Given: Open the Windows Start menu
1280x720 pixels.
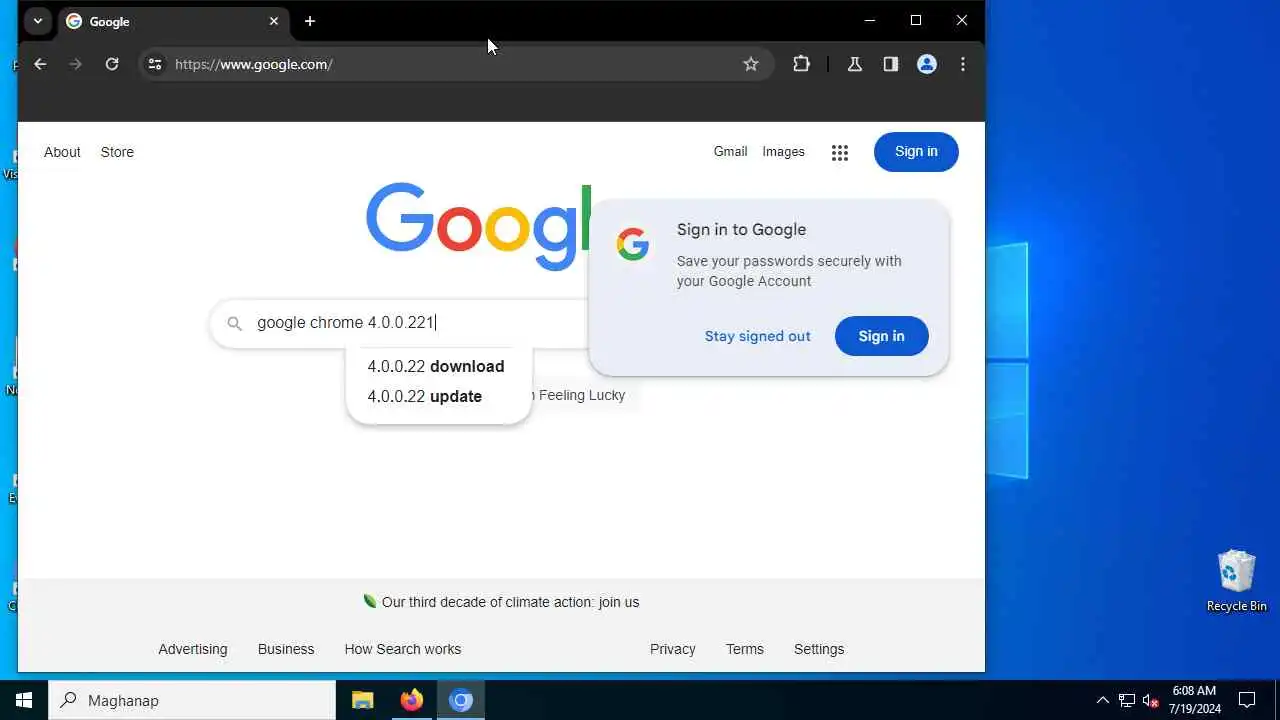Looking at the screenshot, I should (x=24, y=700).
